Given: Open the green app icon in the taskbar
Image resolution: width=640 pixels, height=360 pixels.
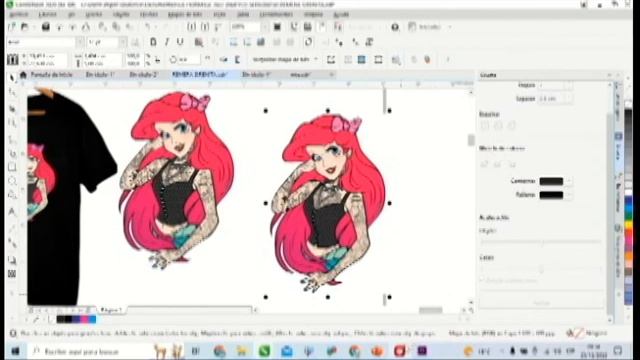Looking at the screenshot, I should click(264, 351).
